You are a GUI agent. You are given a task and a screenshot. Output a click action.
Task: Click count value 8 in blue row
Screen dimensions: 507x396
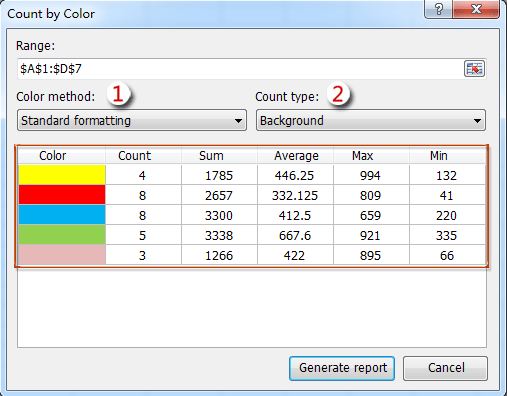pyautogui.click(x=142, y=216)
